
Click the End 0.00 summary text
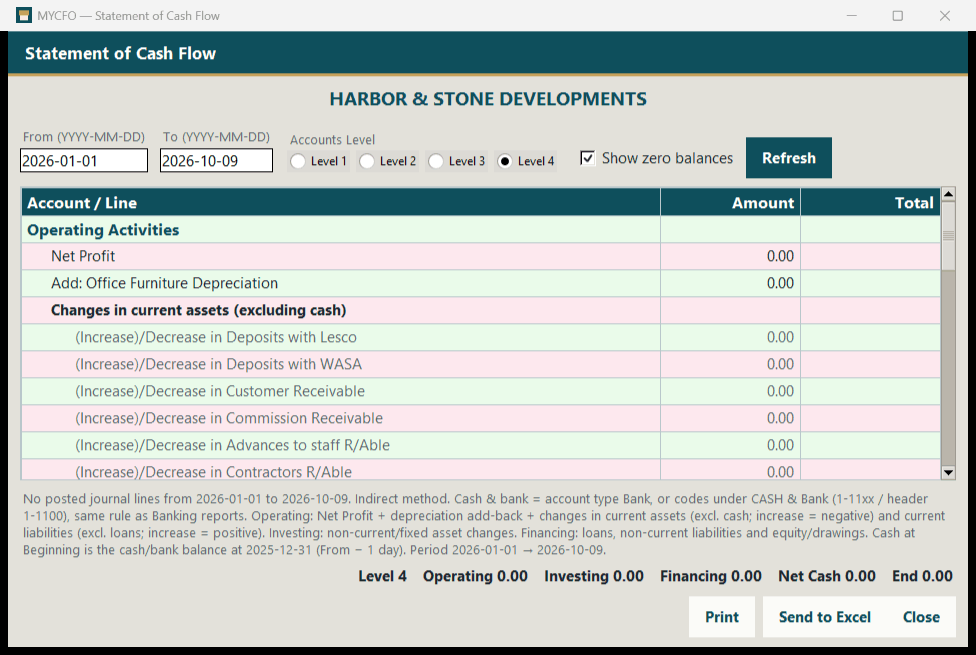(922, 577)
